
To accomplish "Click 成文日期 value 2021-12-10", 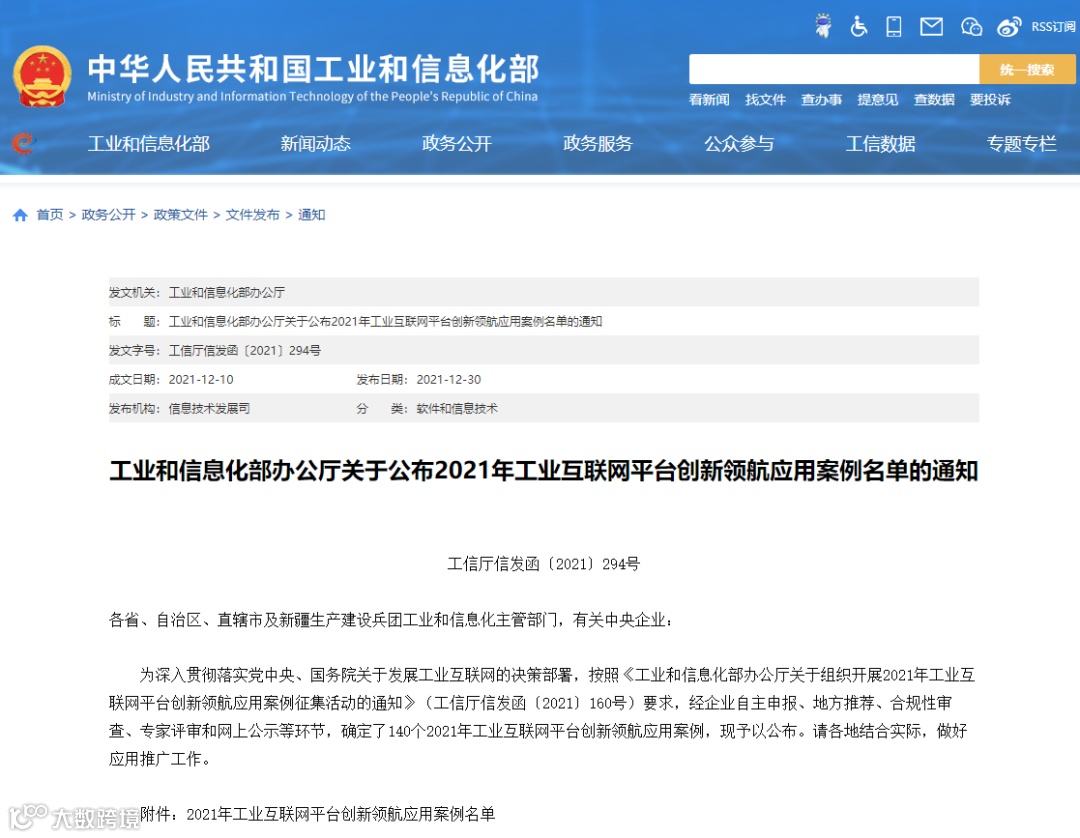I will 201,379.
